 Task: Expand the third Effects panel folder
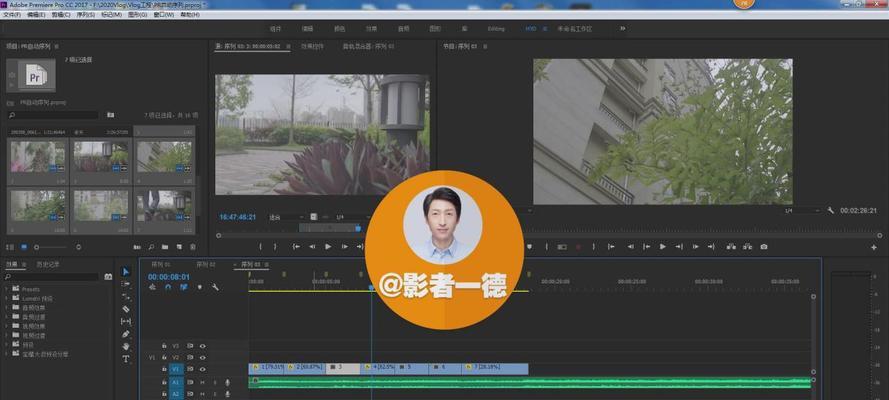(7, 307)
